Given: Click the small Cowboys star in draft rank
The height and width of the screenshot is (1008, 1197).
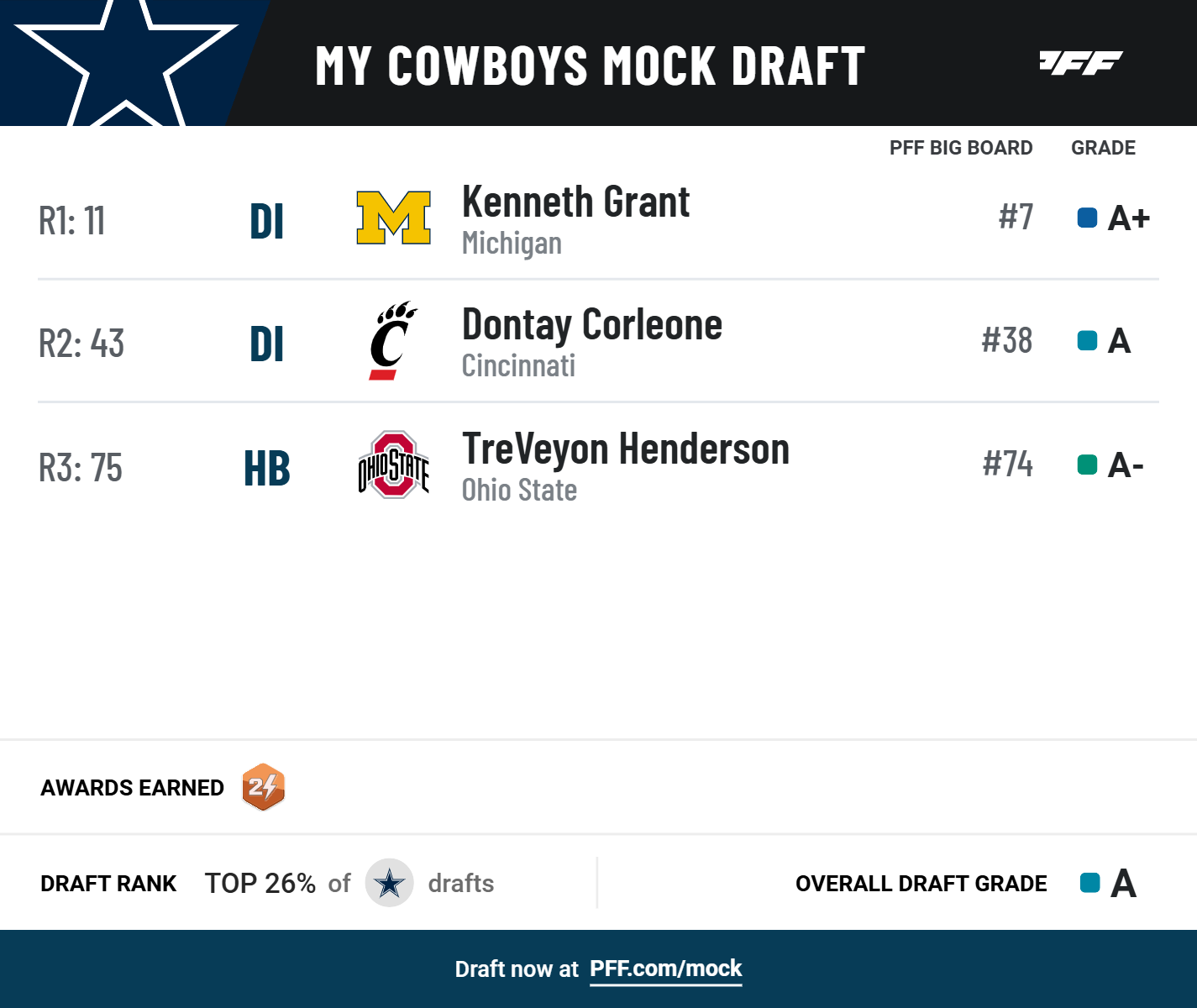Looking at the screenshot, I should (389, 883).
